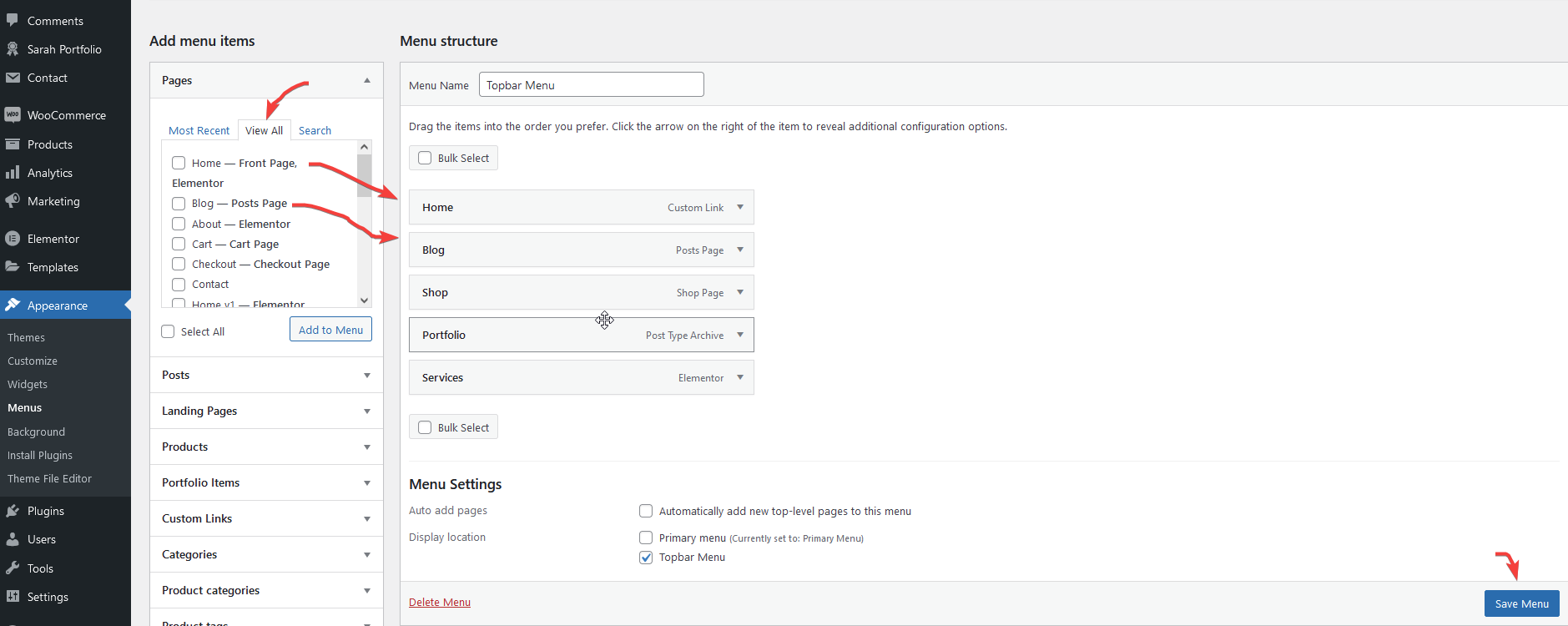Screen dimensions: 1568x626
Task: Expand the Portfolio menu item options
Action: pos(740,335)
